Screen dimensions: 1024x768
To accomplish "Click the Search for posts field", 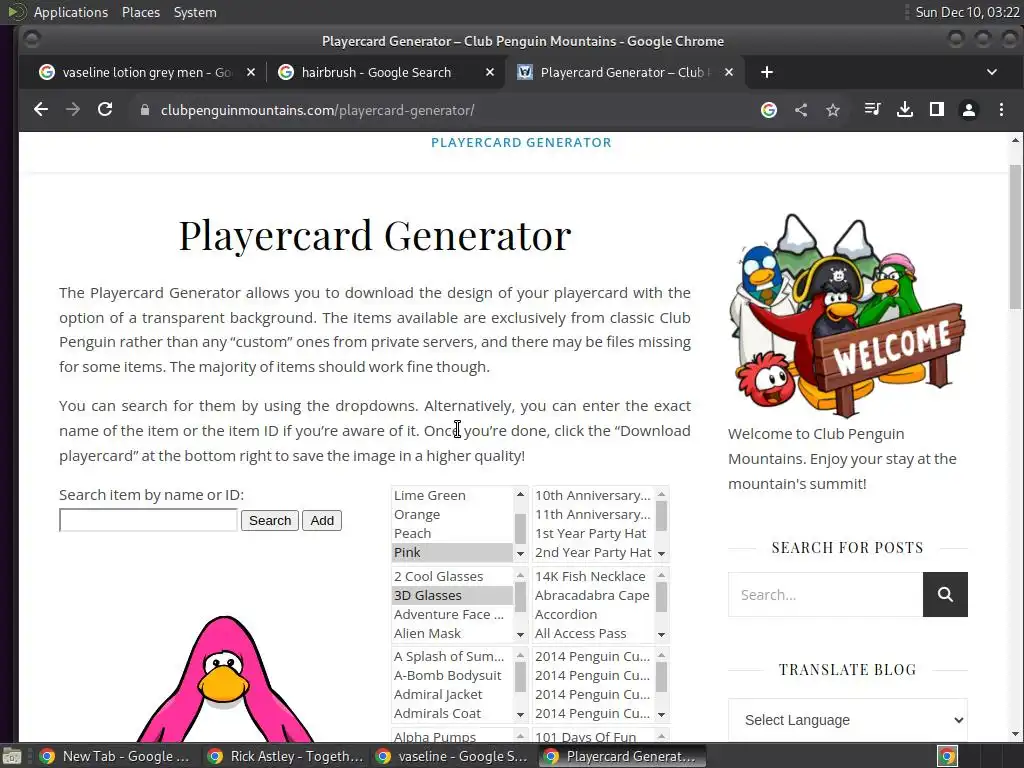I will pos(825,594).
